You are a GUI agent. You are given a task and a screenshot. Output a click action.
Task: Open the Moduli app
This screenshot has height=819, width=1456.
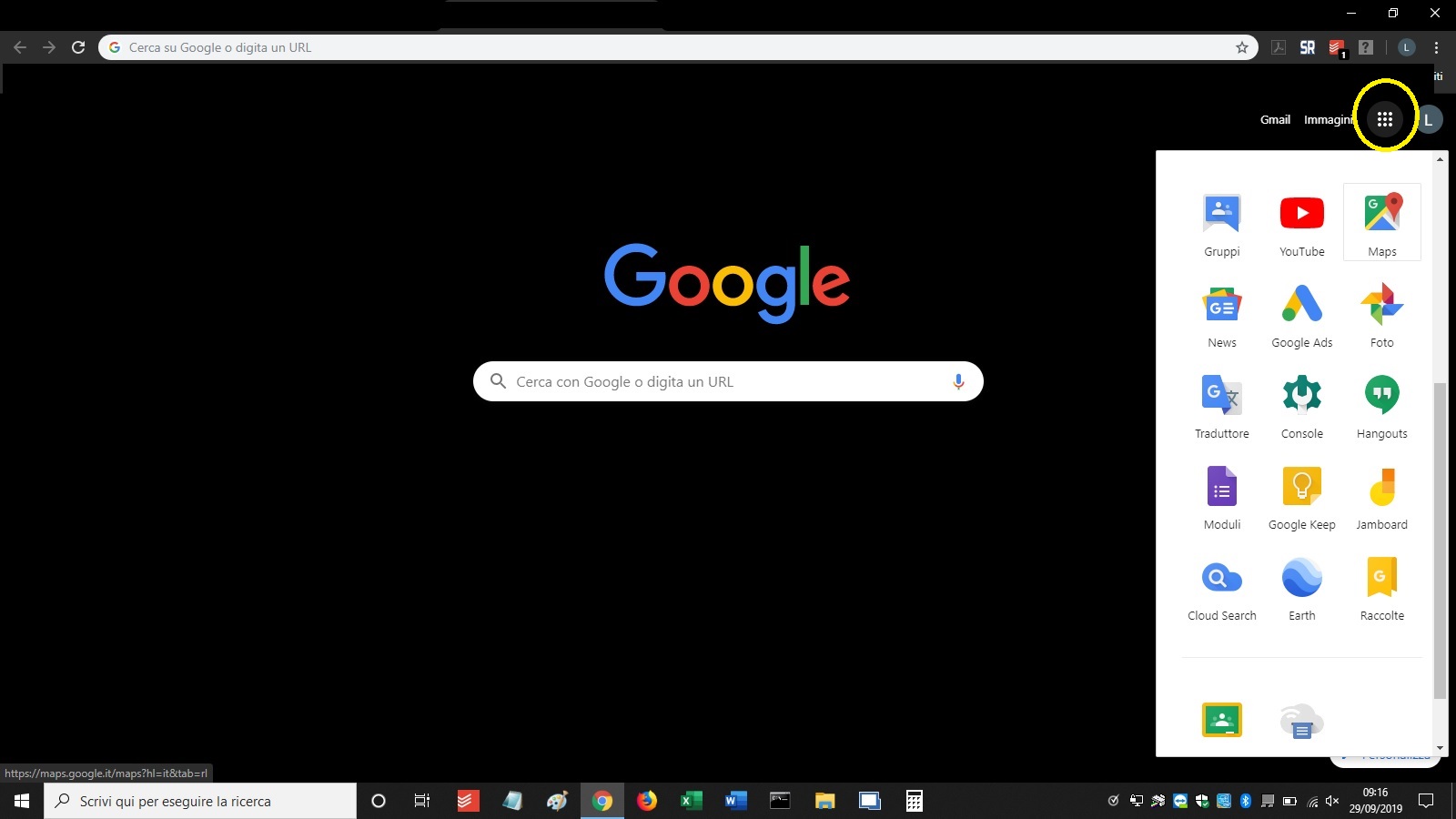pos(1222,497)
